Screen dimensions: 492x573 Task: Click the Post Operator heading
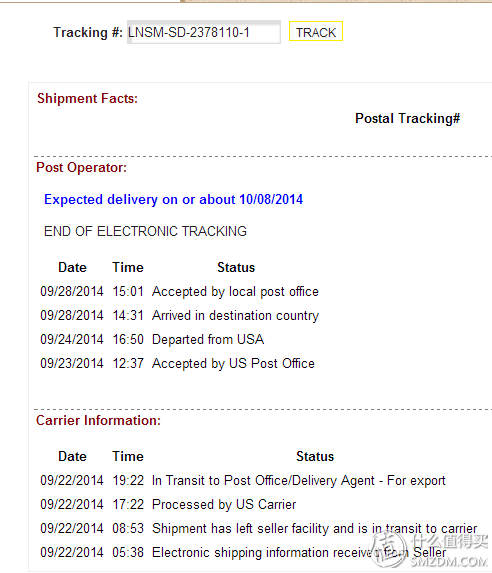click(82, 167)
